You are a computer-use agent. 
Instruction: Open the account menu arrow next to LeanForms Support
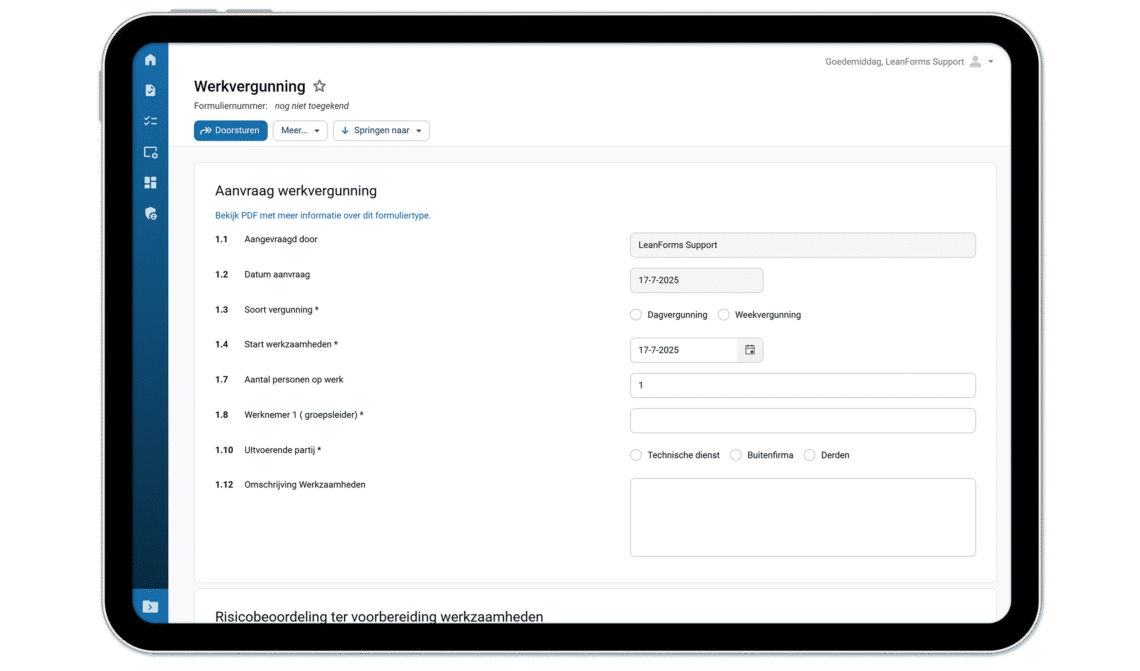click(990, 61)
